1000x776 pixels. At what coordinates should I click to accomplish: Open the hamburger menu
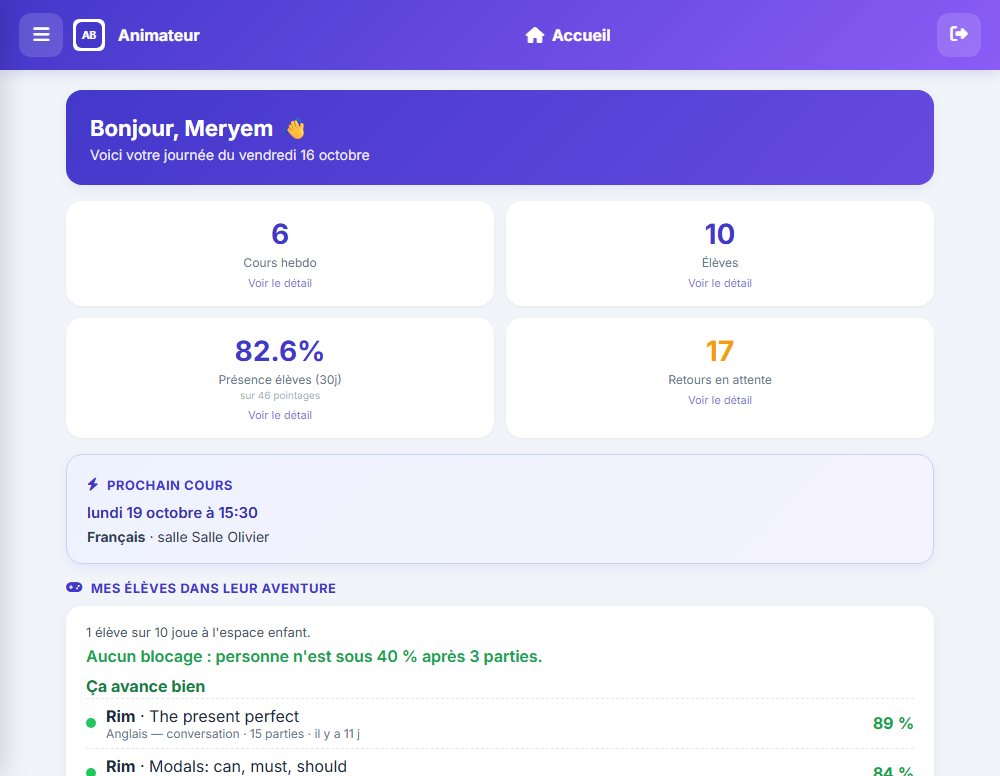tap(41, 34)
